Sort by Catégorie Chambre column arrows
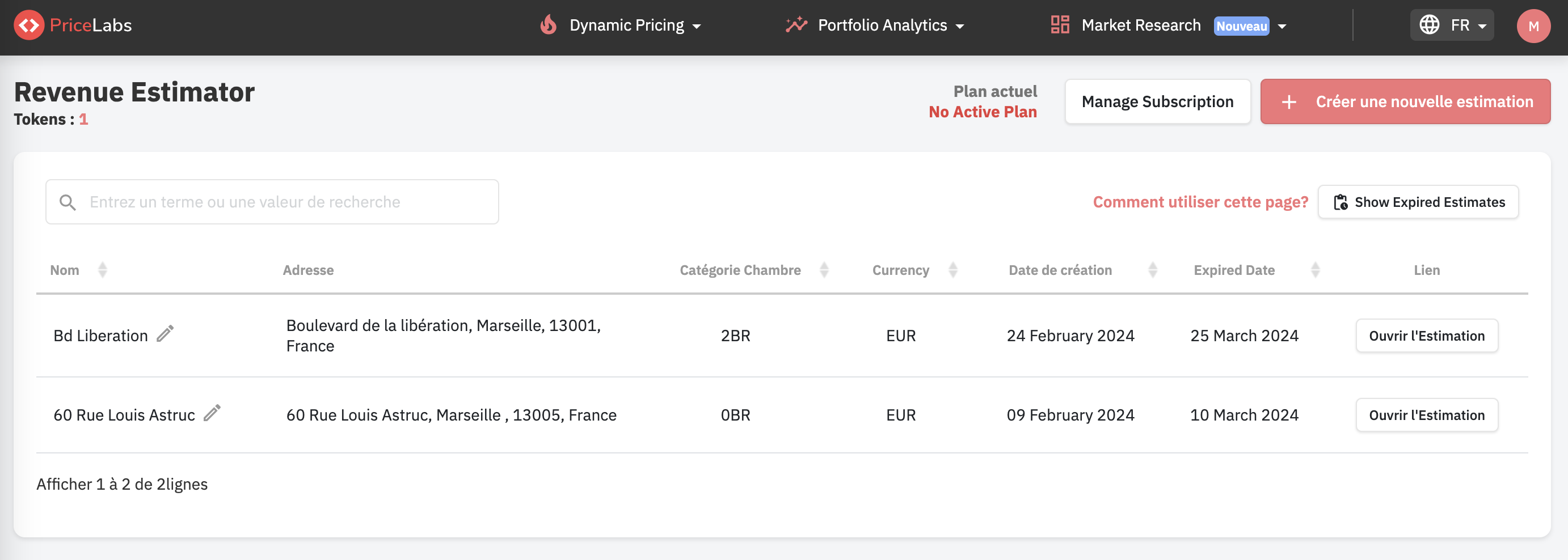 click(824, 270)
